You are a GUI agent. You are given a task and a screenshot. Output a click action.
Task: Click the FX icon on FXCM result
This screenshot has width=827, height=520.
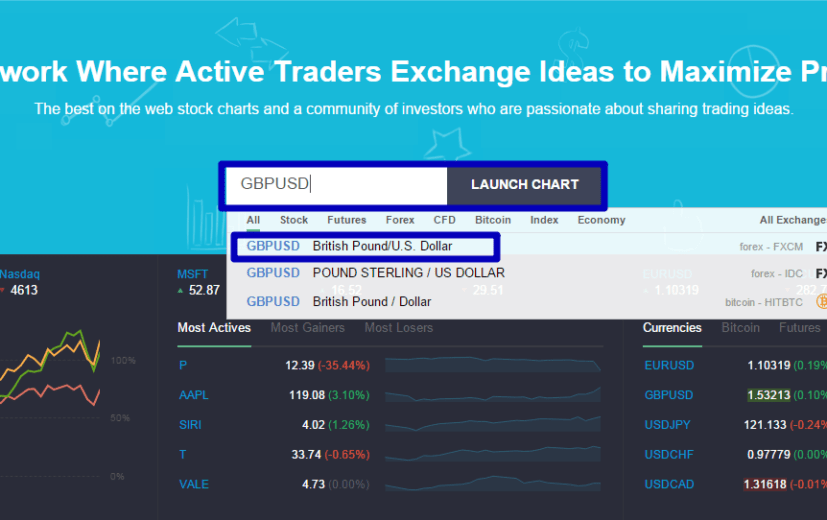(820, 246)
